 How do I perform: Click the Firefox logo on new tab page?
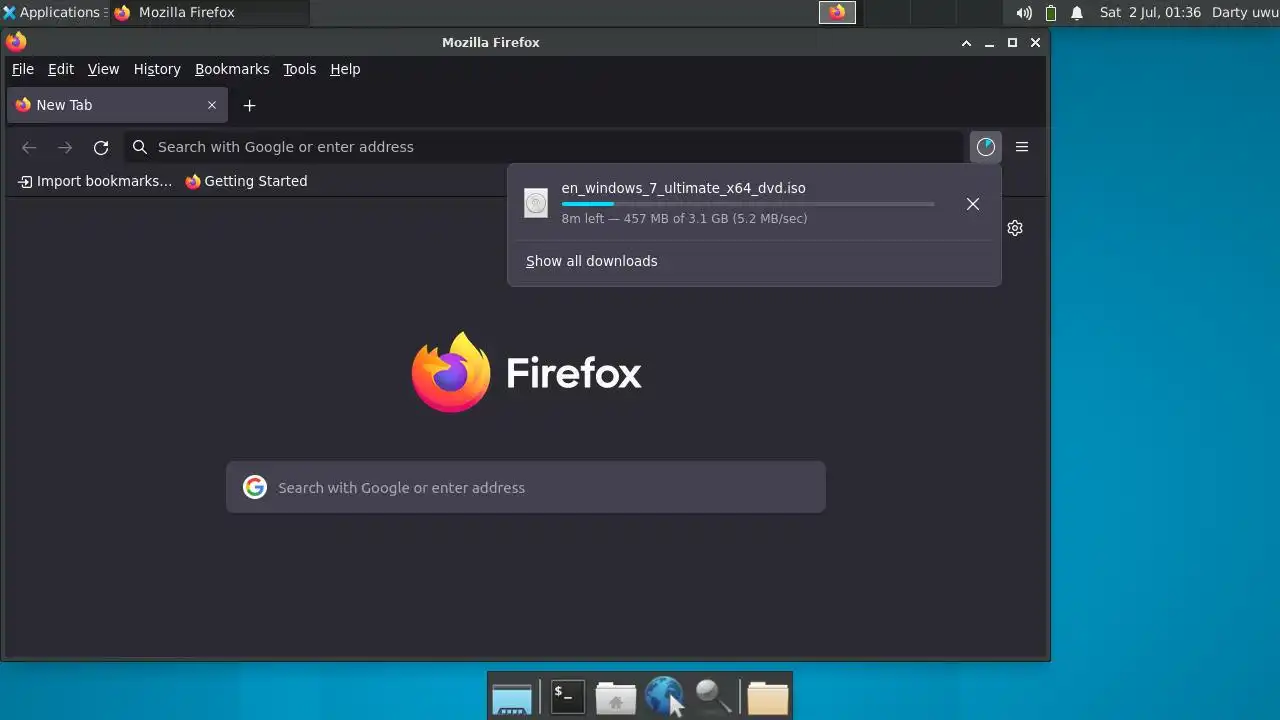click(451, 372)
